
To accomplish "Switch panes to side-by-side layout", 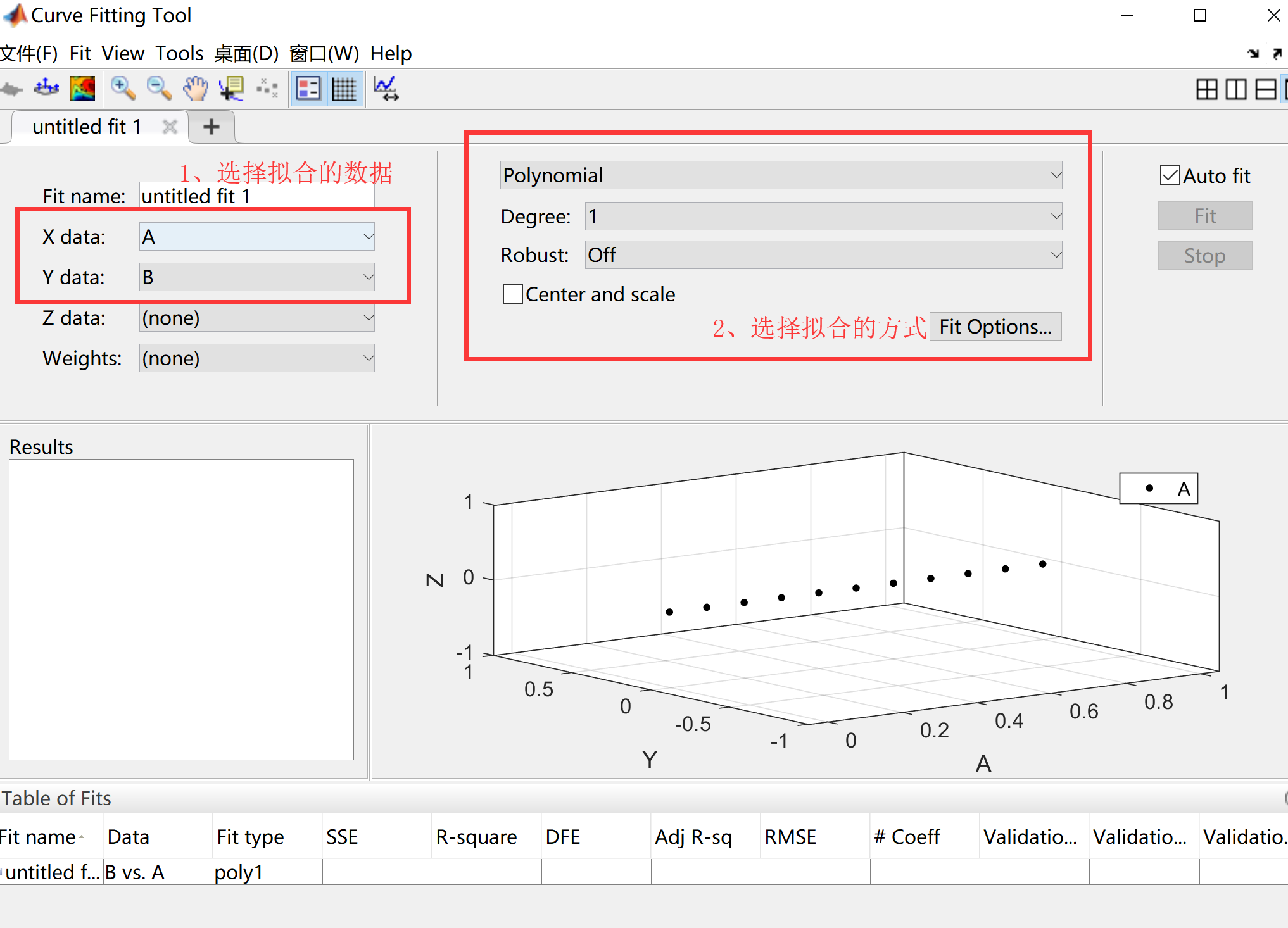I will click(x=1235, y=89).
